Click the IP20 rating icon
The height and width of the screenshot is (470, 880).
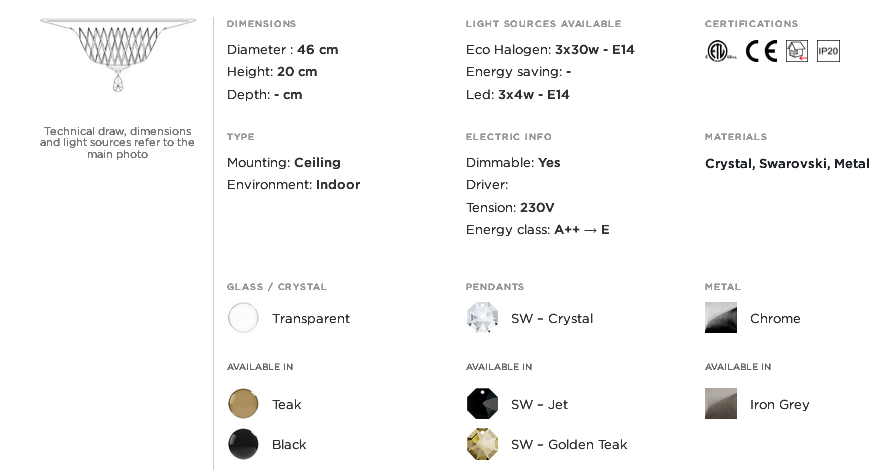point(828,51)
